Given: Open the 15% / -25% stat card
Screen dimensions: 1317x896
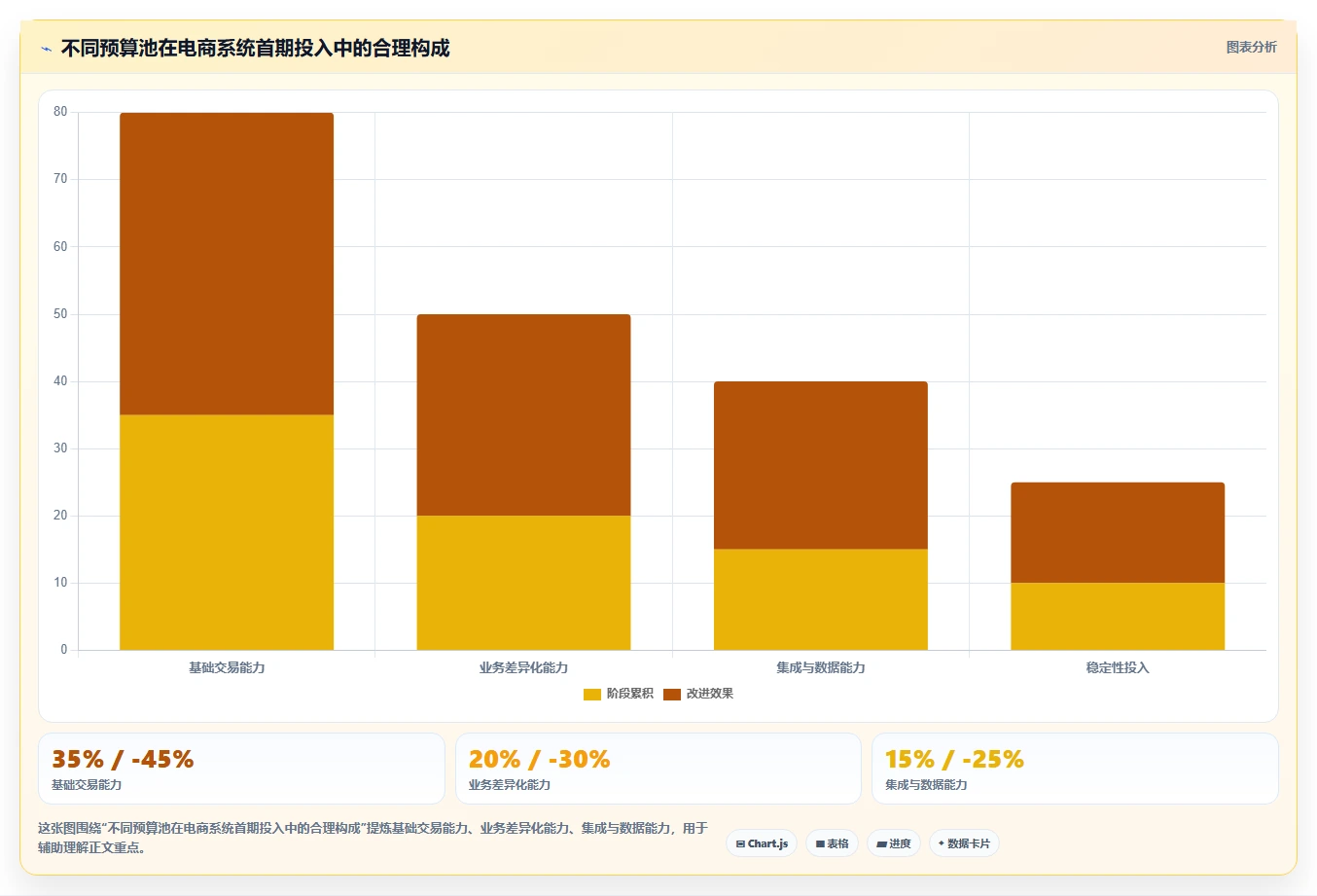Looking at the screenshot, I should click(1075, 769).
